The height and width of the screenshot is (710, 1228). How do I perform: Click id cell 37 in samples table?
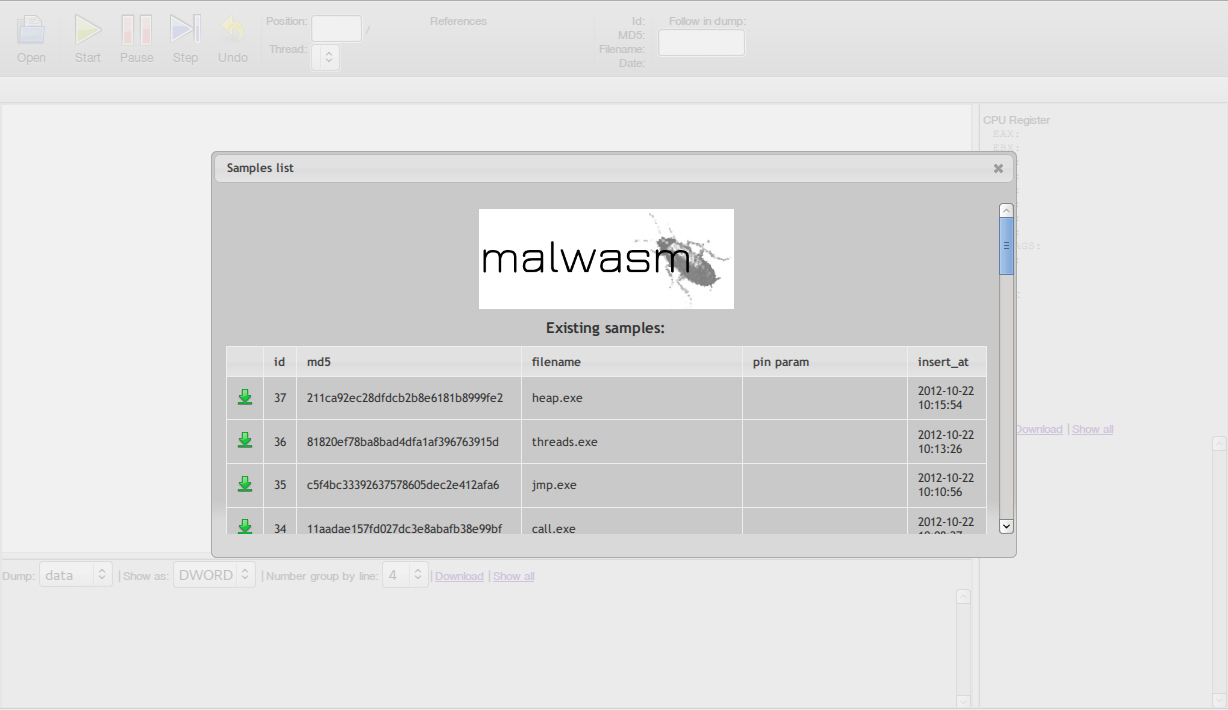[x=280, y=398]
